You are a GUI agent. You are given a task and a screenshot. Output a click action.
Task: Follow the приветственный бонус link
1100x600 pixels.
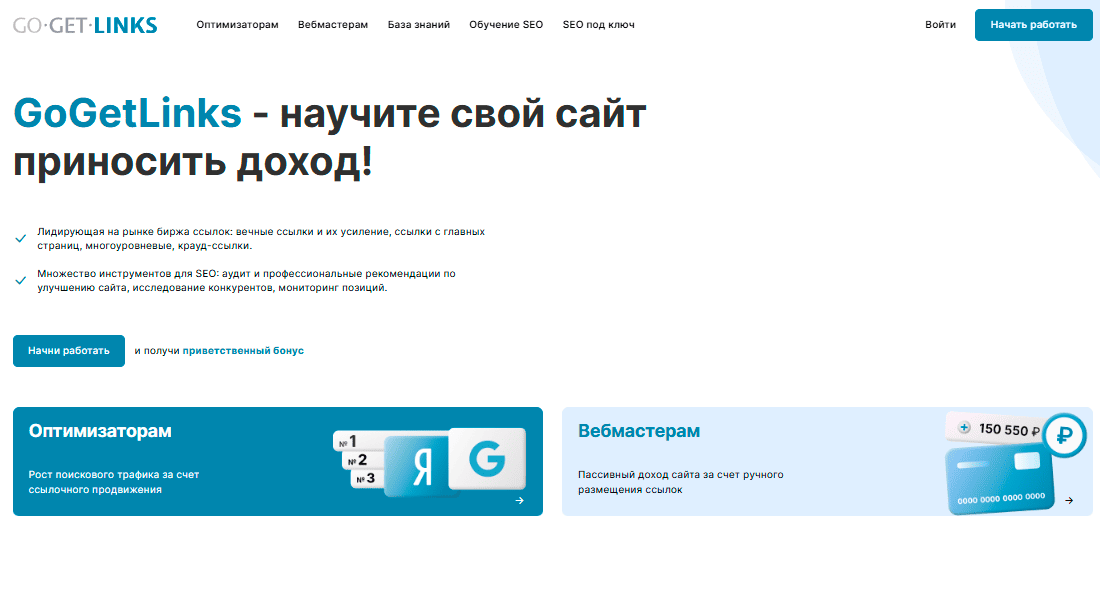[x=243, y=351]
